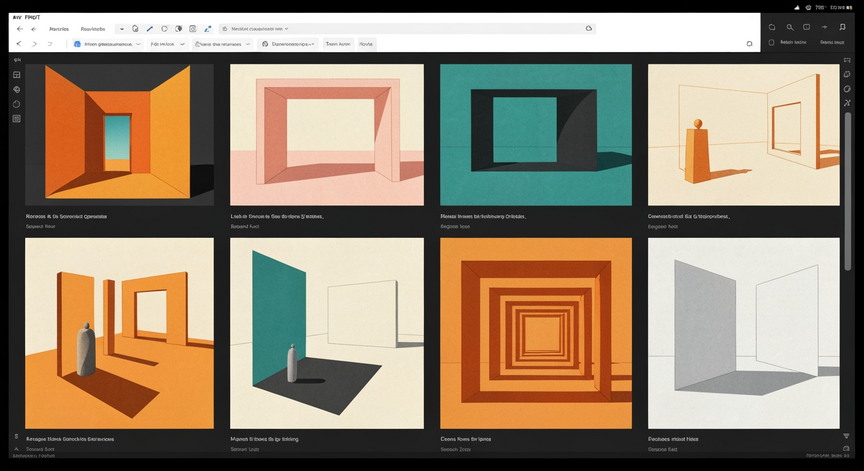Open the grey monochrome panels thumbnail

coord(744,333)
